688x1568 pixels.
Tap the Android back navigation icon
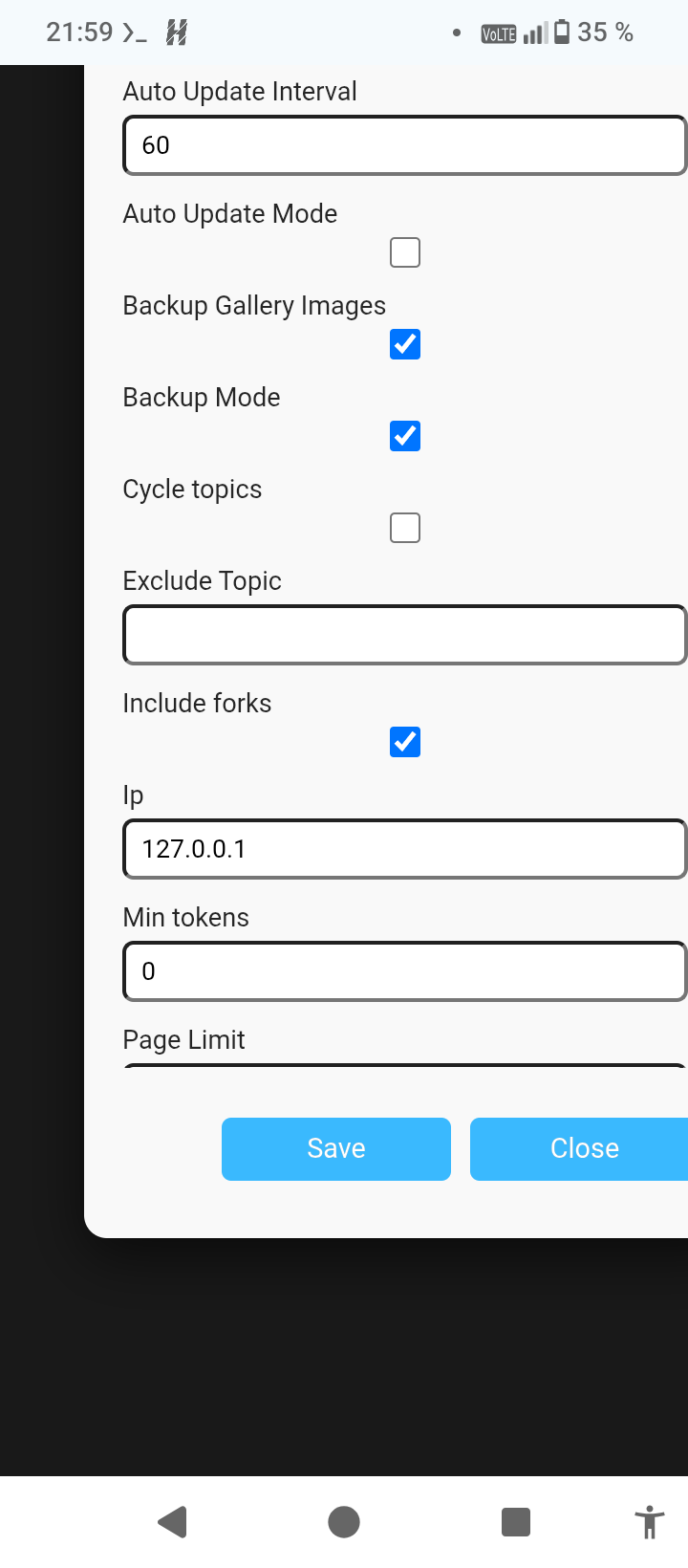point(173,1521)
